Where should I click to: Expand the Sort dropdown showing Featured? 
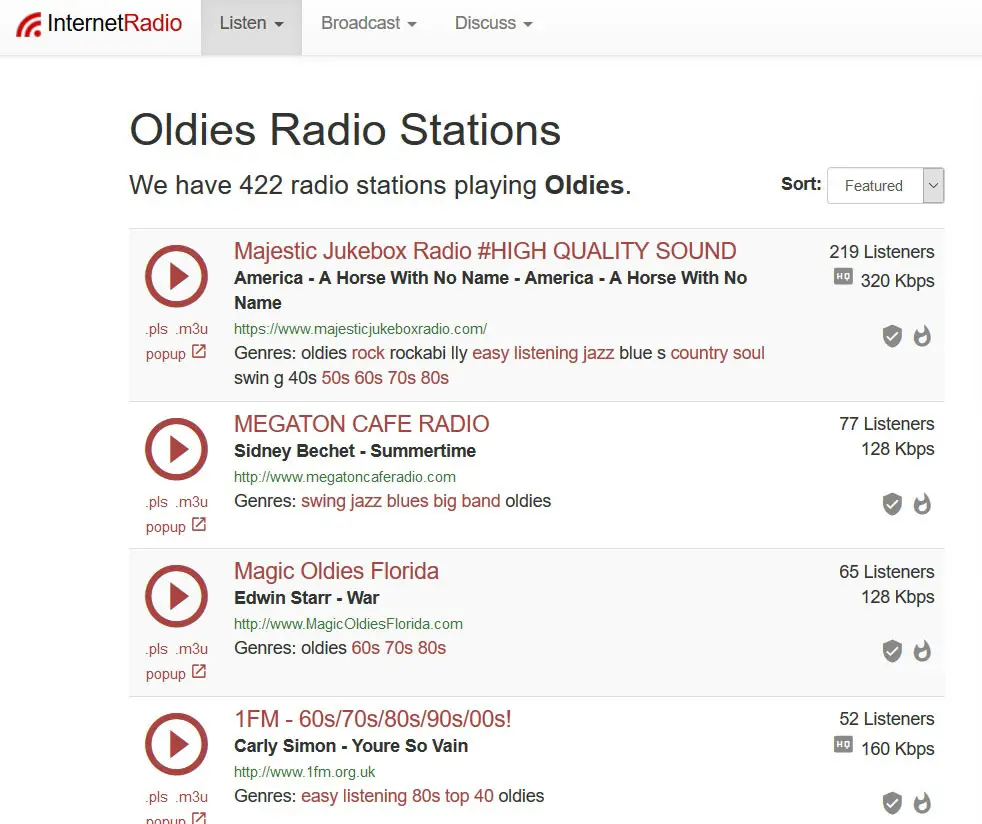click(x=886, y=185)
